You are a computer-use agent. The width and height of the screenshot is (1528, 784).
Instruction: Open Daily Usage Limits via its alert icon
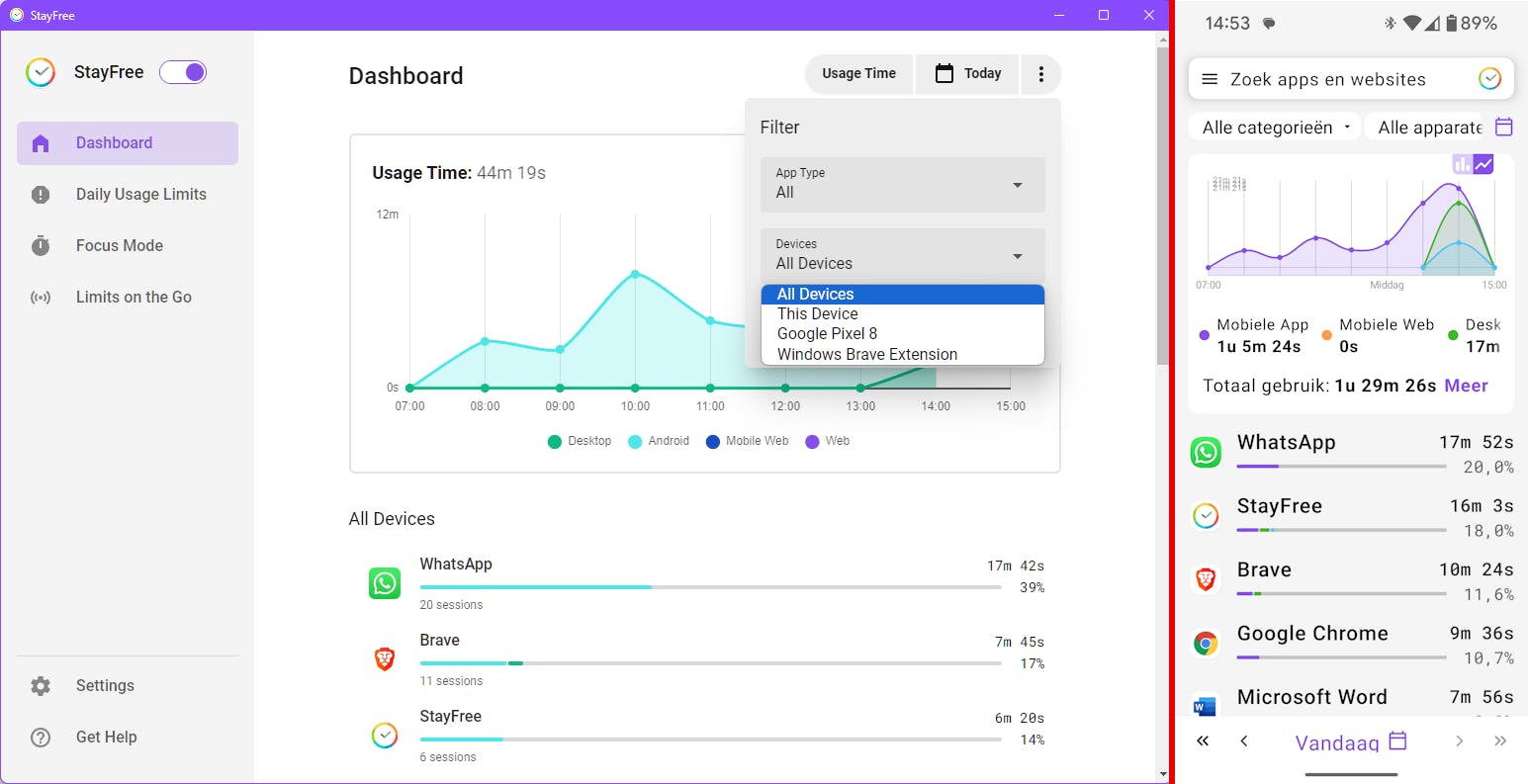[x=41, y=195]
